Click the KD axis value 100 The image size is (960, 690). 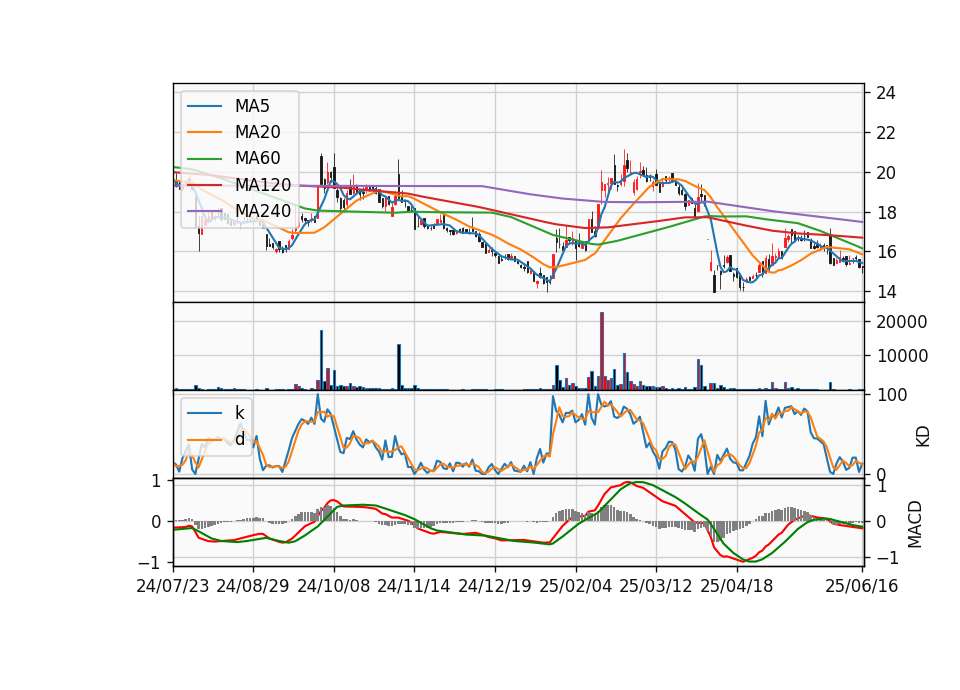pos(891,395)
